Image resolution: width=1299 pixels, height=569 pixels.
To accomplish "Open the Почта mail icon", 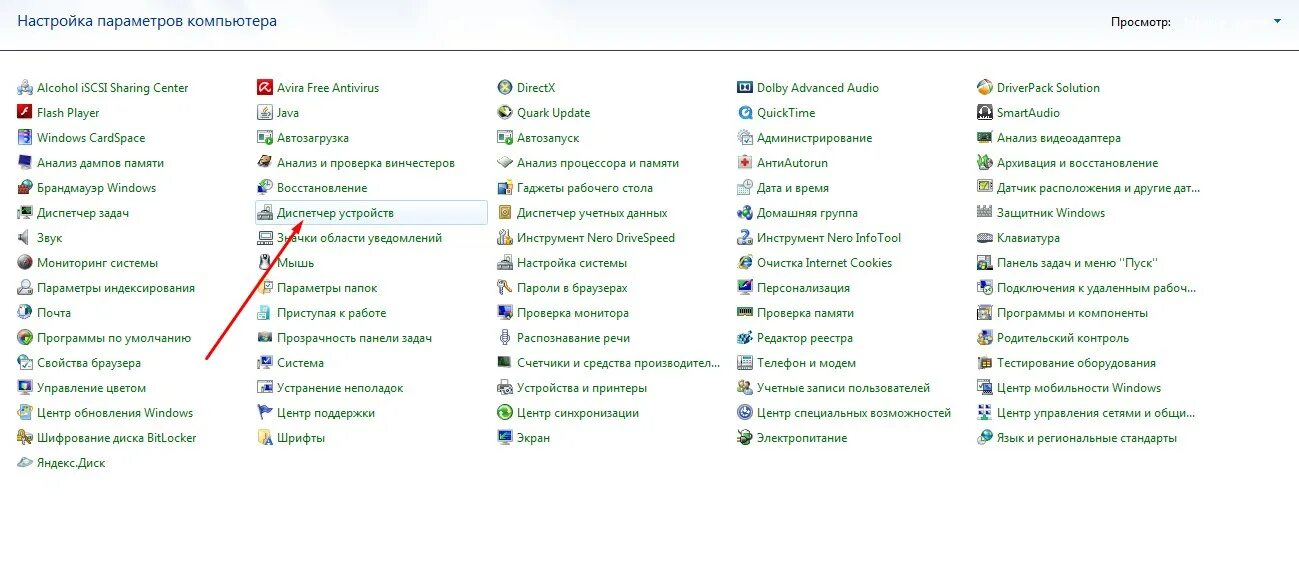I will click(25, 313).
